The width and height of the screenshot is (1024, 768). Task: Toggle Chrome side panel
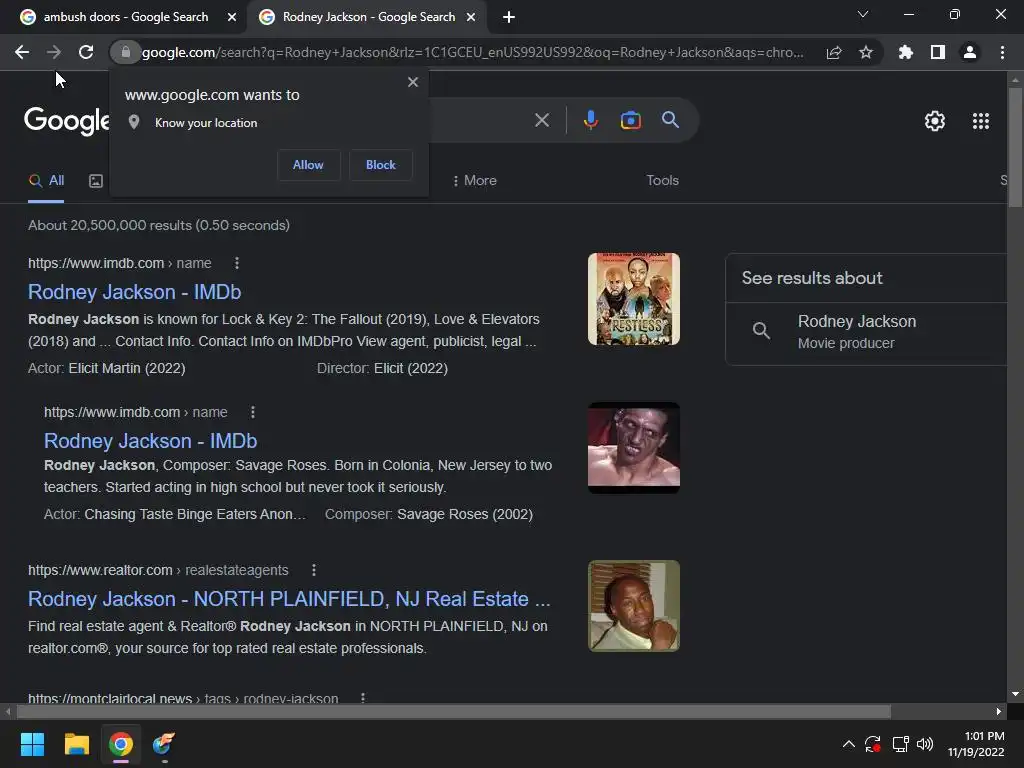point(938,52)
